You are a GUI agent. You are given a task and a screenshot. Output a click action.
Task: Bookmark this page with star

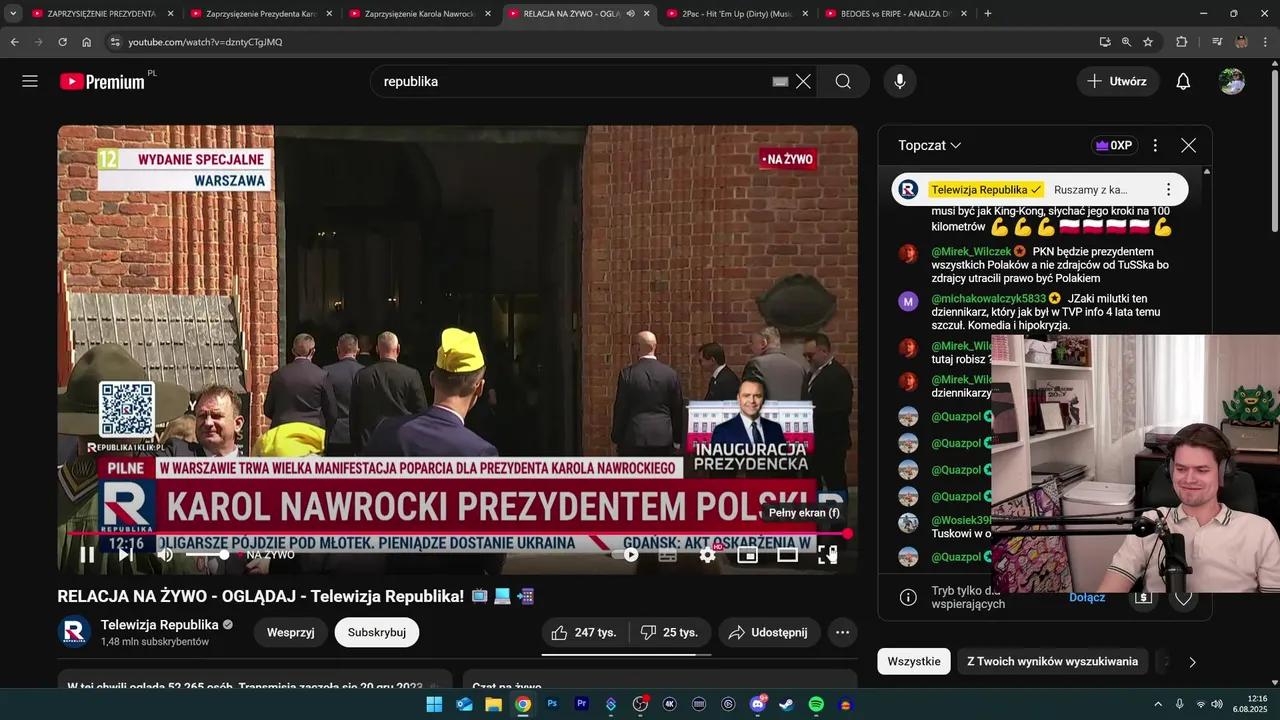[1148, 42]
